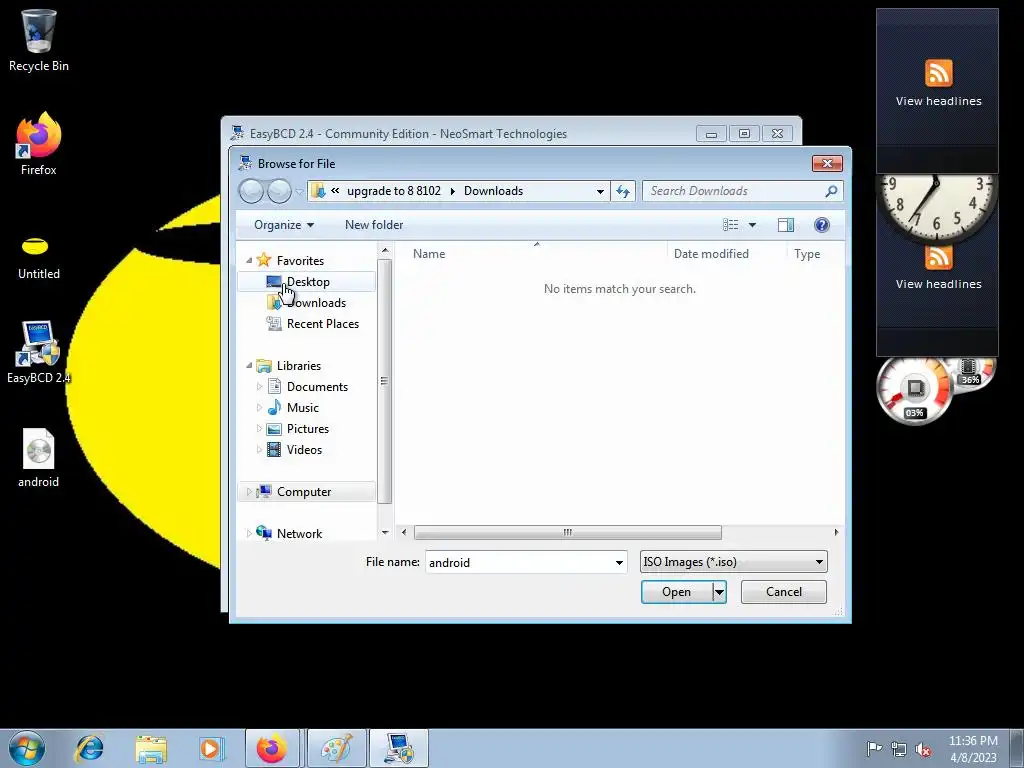Launch Internet Explorer from taskbar

point(89,748)
